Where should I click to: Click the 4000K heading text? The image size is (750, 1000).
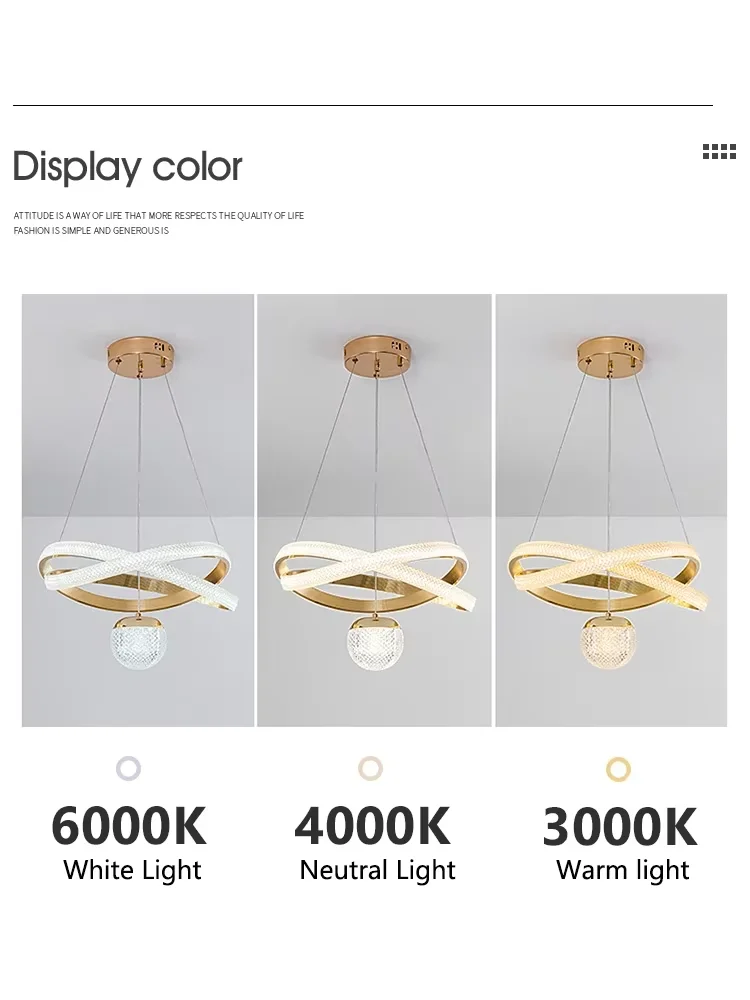pyautogui.click(x=372, y=826)
